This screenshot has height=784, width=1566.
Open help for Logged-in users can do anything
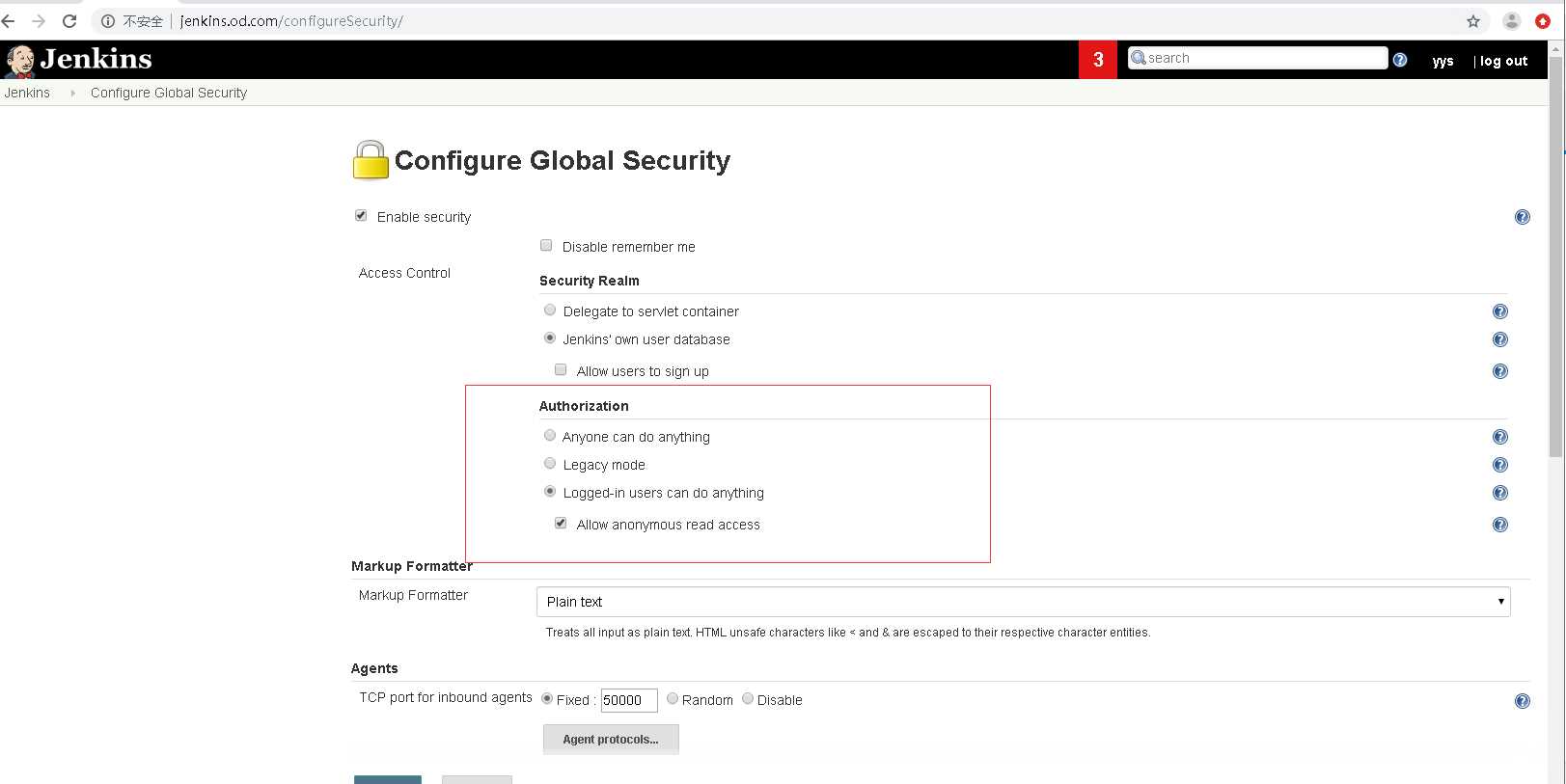tap(1499, 493)
